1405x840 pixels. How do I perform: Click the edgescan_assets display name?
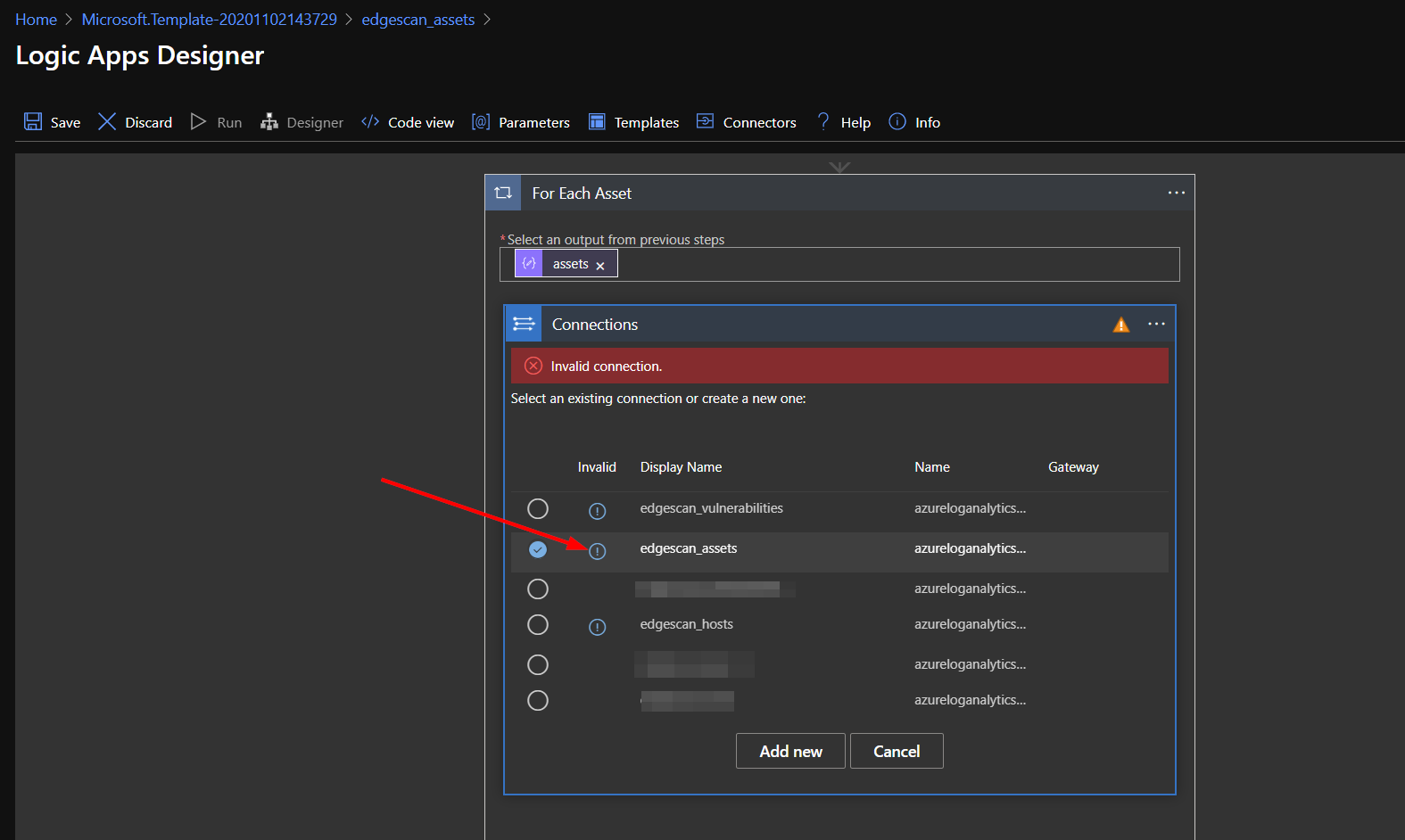tap(689, 548)
